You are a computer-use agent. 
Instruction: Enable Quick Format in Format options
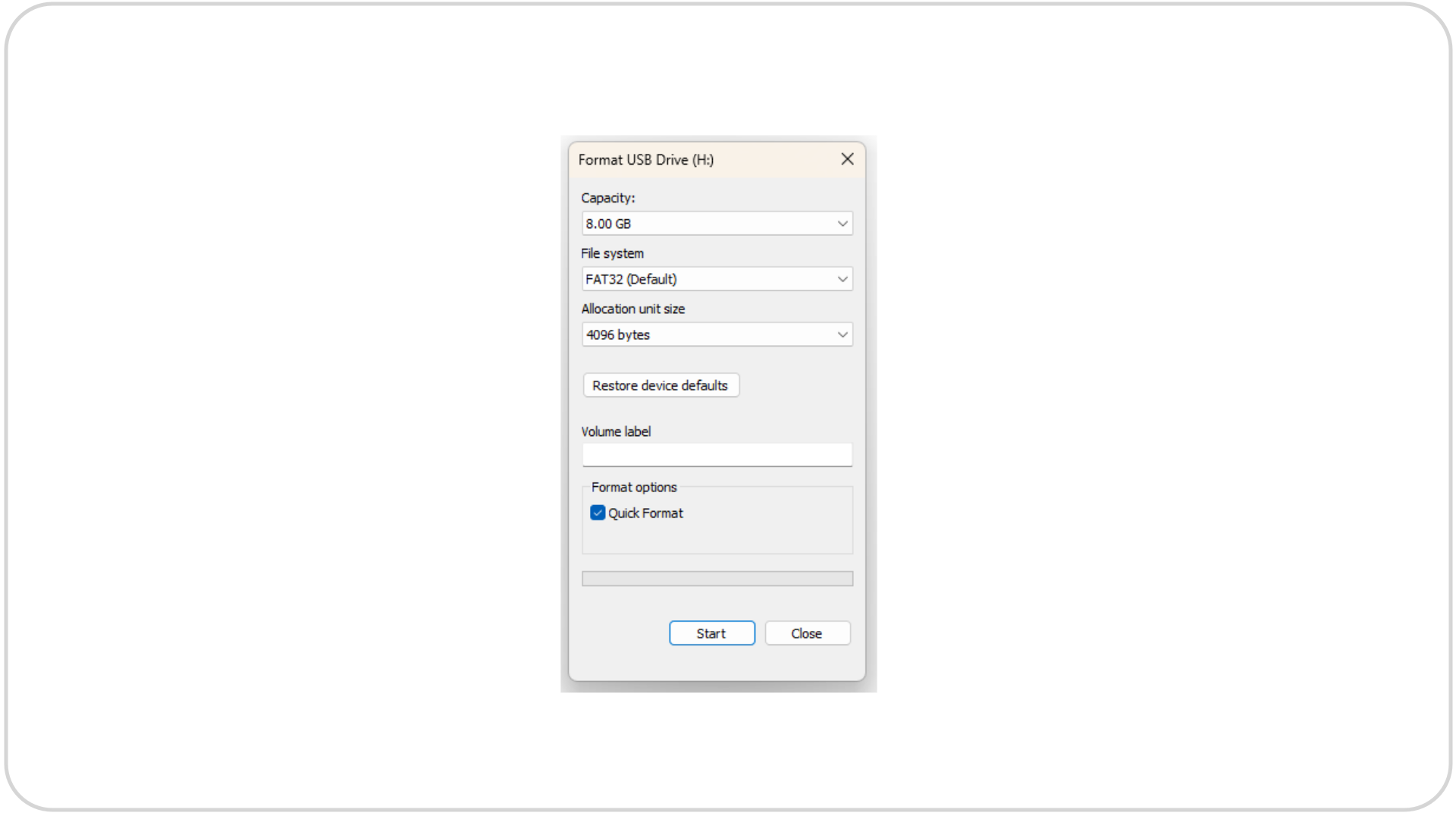point(597,513)
